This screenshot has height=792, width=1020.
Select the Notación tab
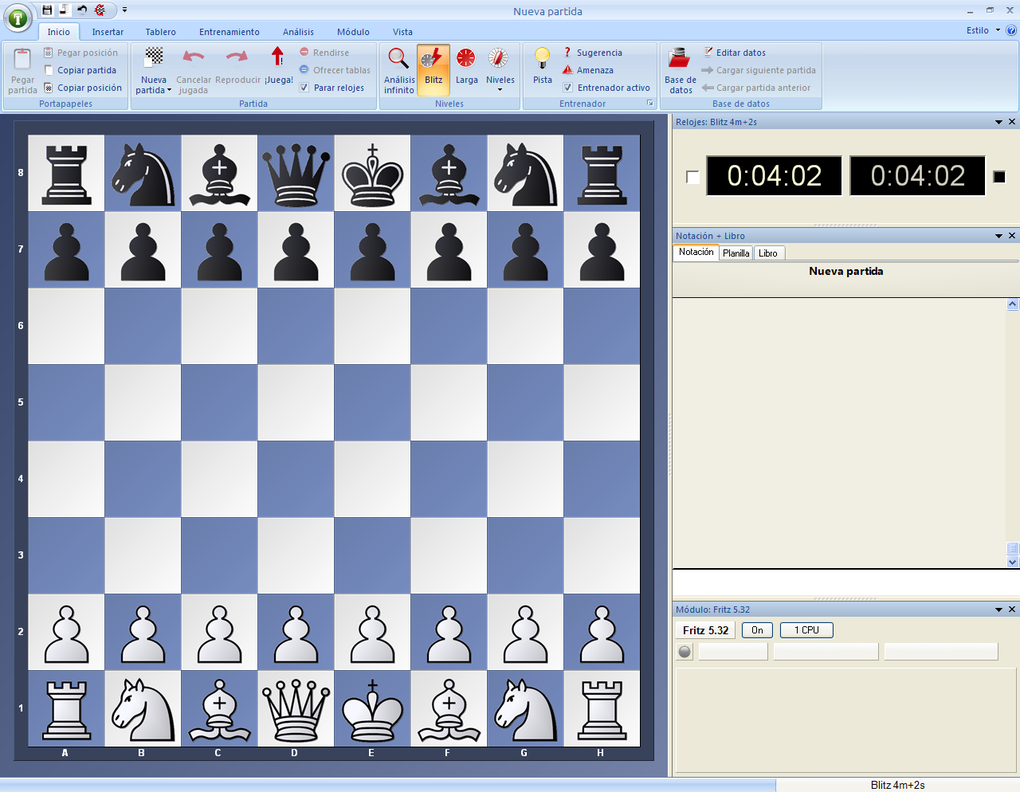(696, 252)
